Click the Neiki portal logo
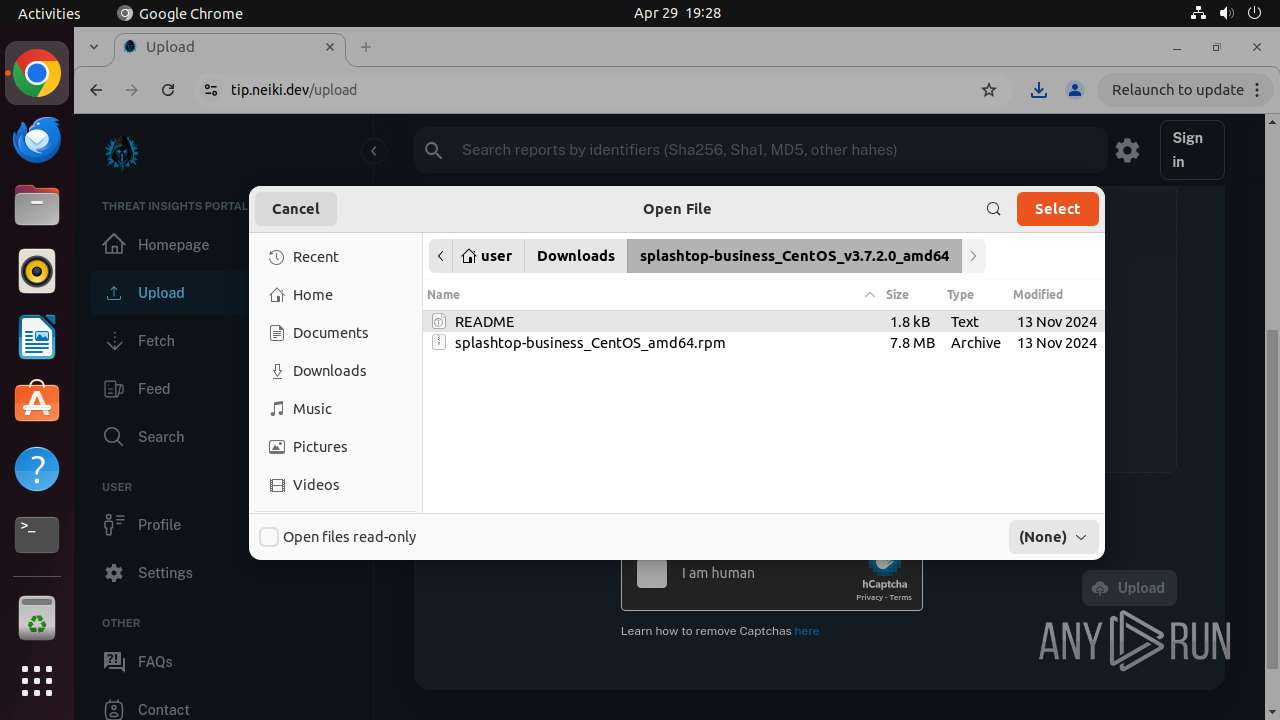This screenshot has width=1280, height=720. (x=122, y=152)
